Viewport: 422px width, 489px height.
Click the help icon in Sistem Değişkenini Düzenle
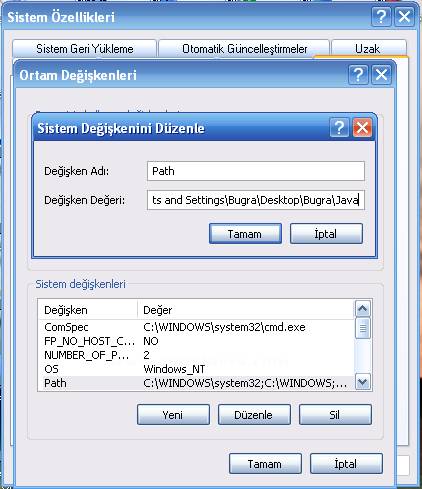pos(339,127)
